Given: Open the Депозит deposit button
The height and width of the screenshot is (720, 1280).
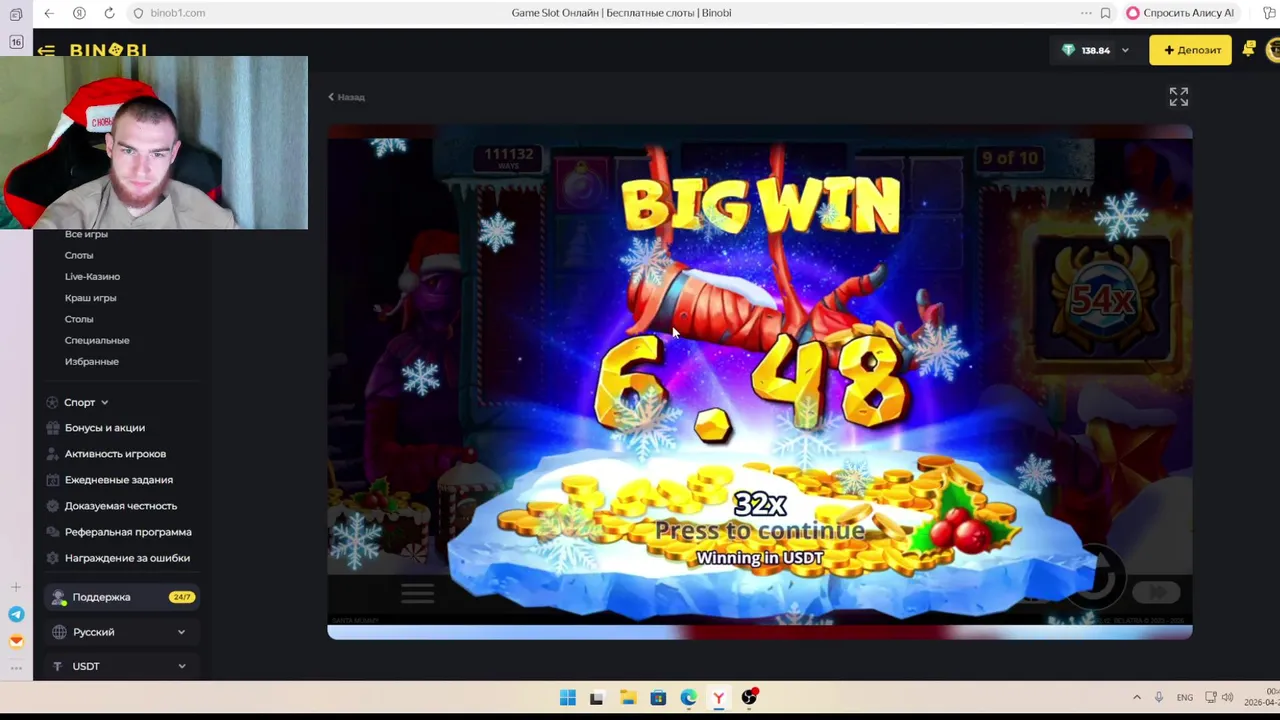Looking at the screenshot, I should 1190,50.
